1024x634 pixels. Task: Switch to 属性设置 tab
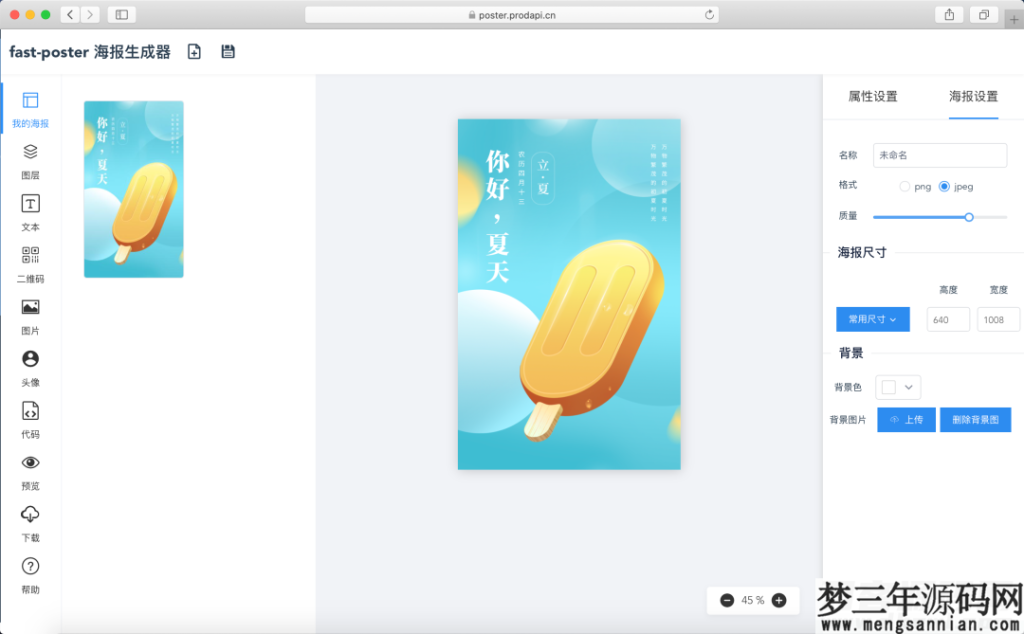pyautogui.click(x=872, y=97)
